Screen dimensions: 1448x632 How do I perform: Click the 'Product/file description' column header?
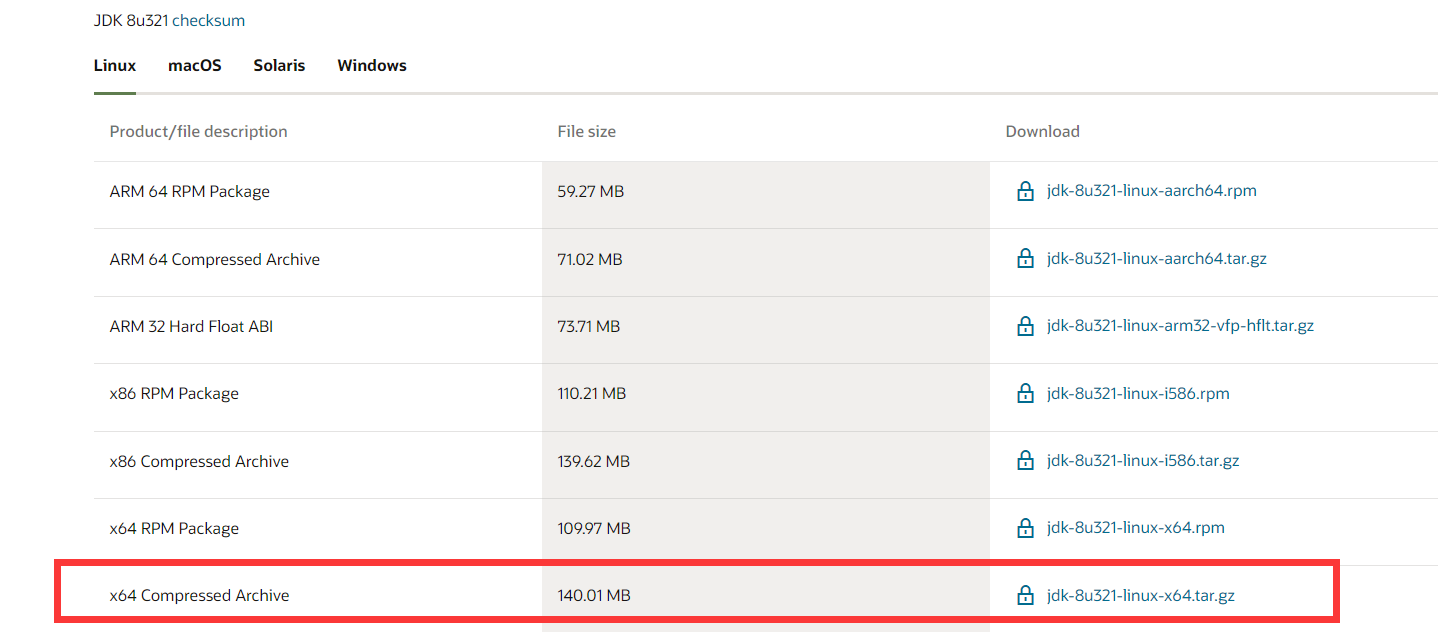tap(198, 132)
